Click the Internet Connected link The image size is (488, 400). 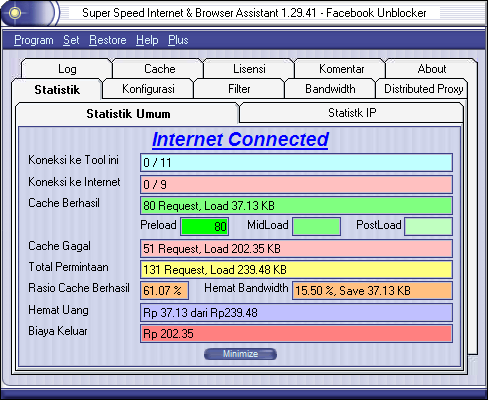[x=240, y=139]
